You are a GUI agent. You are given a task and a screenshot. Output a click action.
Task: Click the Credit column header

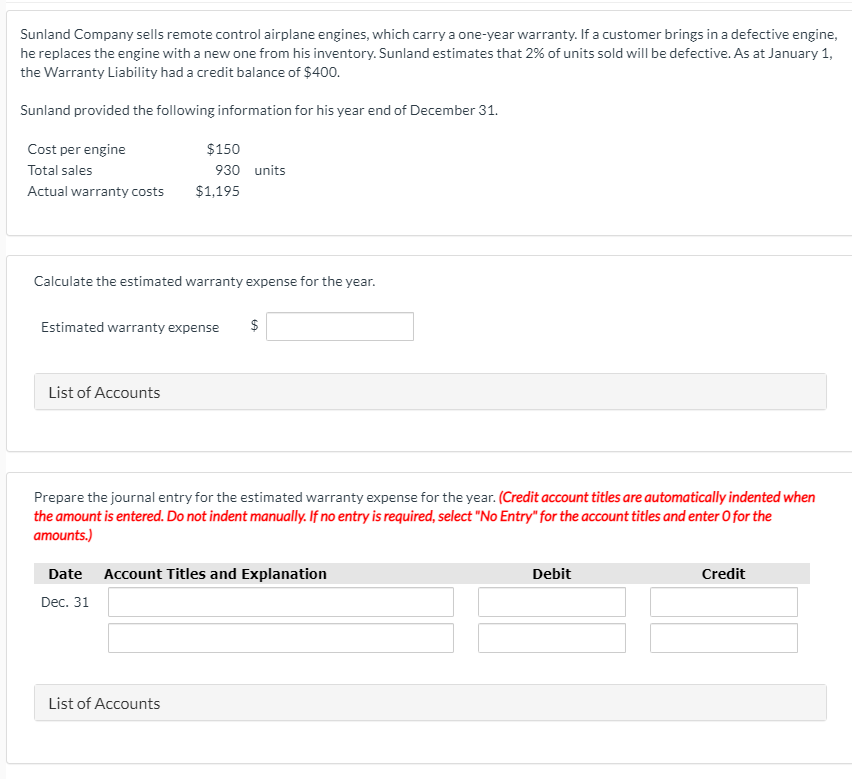(723, 574)
